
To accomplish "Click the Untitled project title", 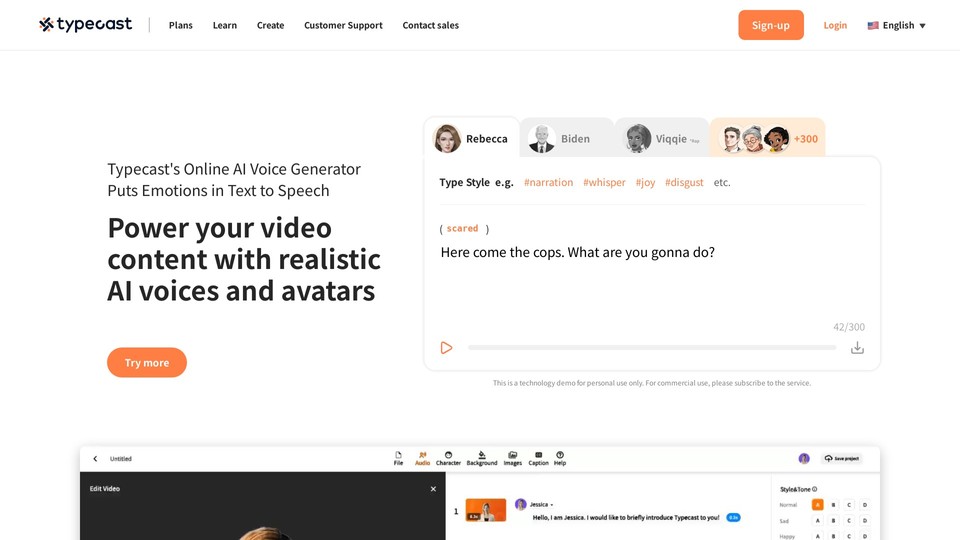I will [121, 459].
